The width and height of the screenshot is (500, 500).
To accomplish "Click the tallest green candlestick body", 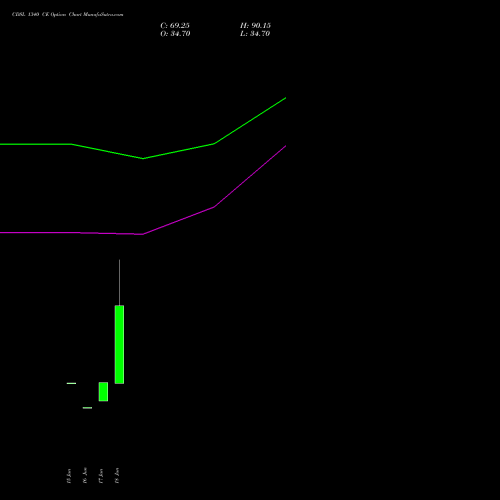I will [119, 344].
